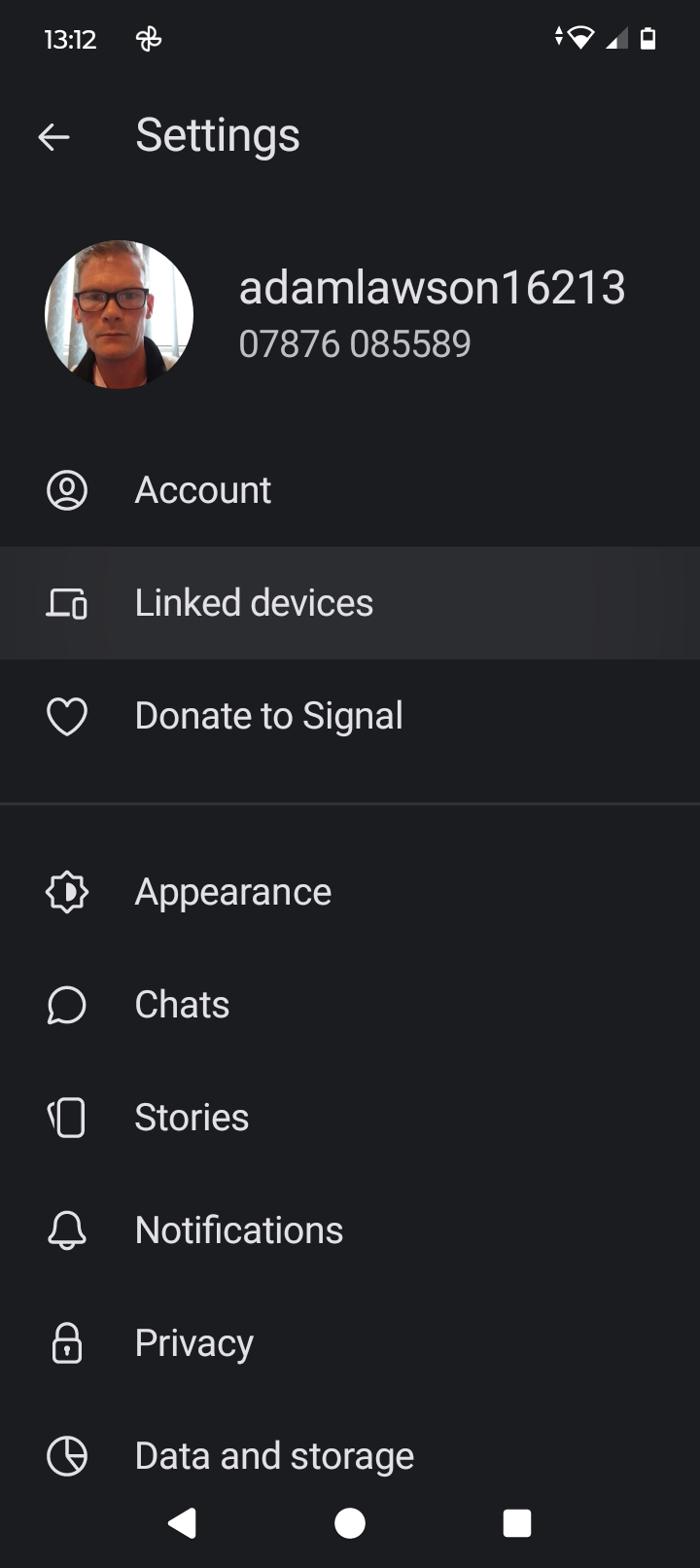
Task: Tap the Chats speech bubble icon
Action: click(x=67, y=1005)
